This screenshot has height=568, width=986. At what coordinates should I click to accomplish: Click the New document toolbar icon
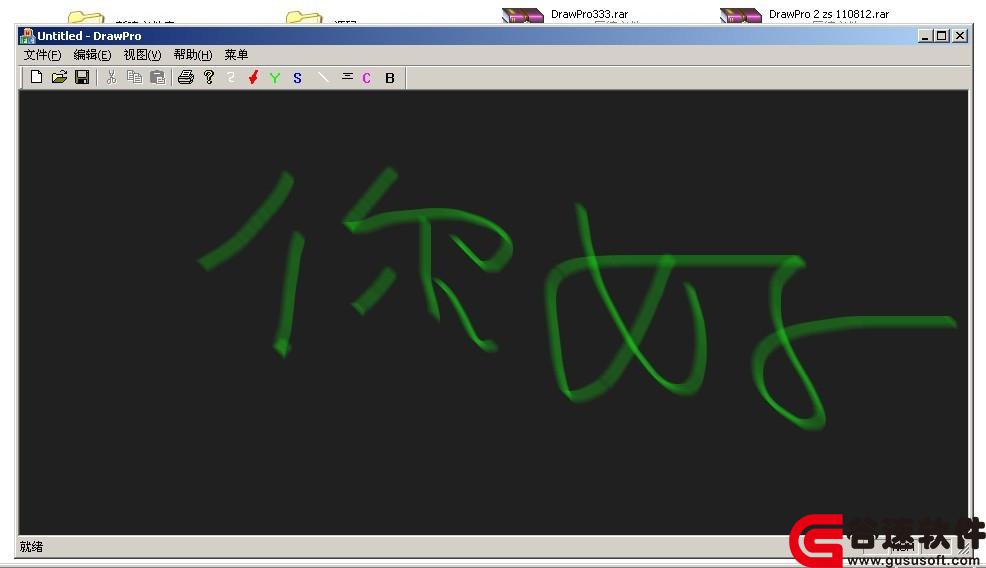coord(36,77)
